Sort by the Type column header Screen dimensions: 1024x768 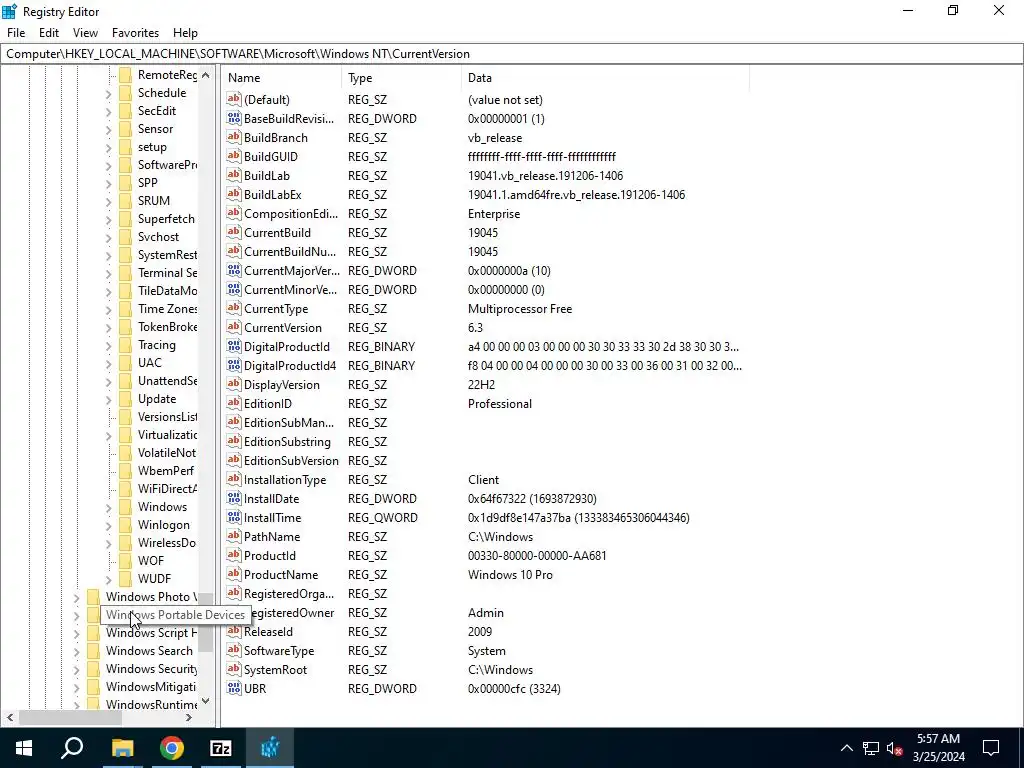coord(401,78)
